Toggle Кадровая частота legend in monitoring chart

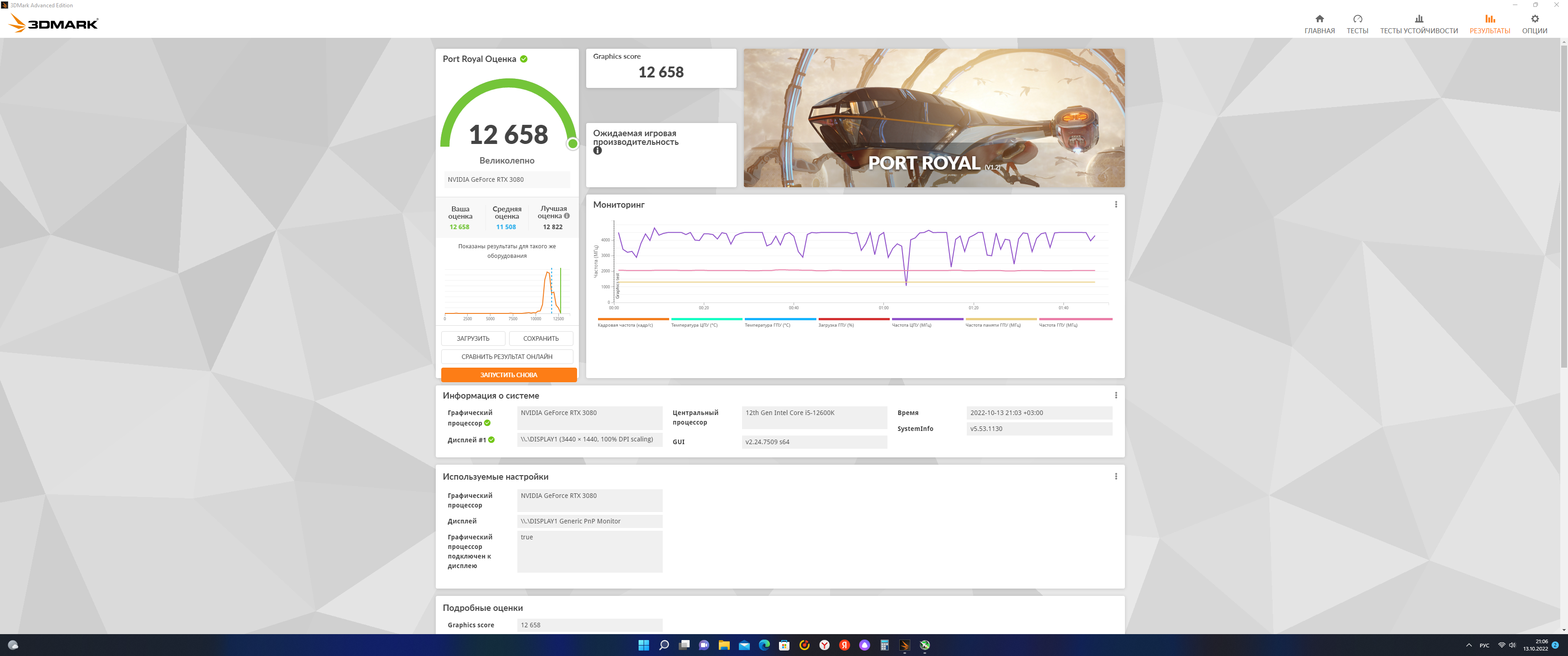632,323
